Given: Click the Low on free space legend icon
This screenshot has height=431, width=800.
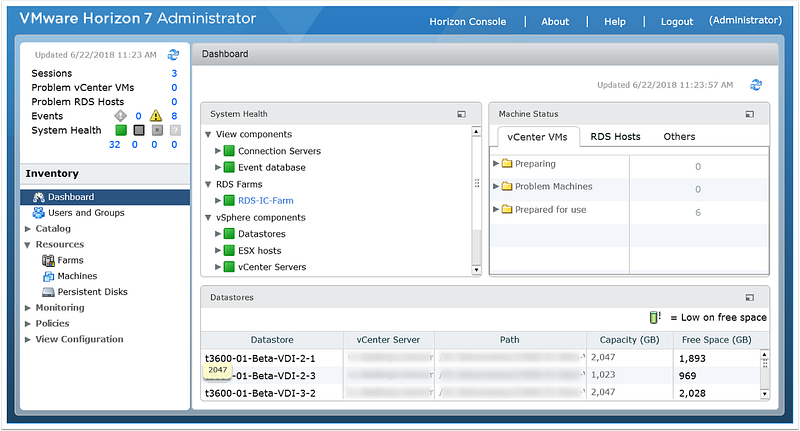Looking at the screenshot, I should coord(655,317).
